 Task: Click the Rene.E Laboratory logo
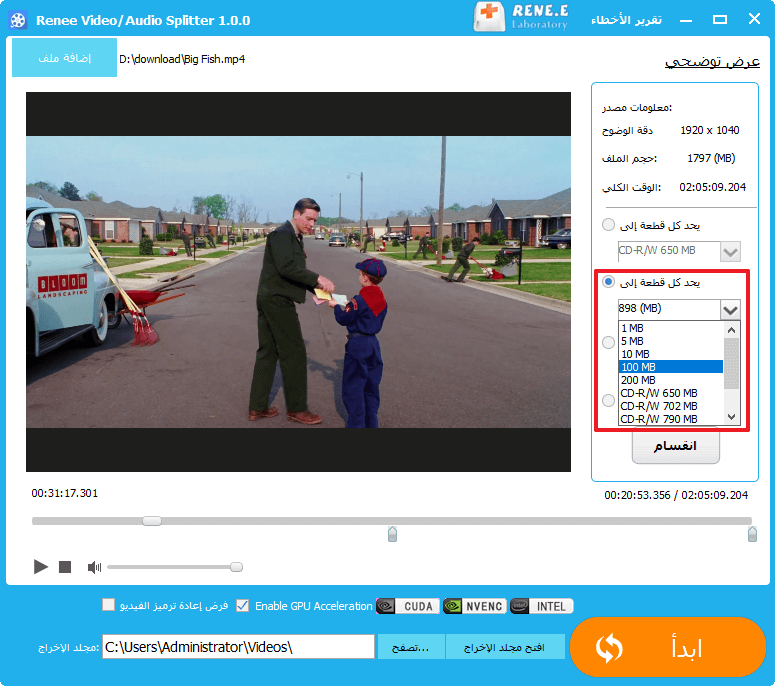coord(521,17)
